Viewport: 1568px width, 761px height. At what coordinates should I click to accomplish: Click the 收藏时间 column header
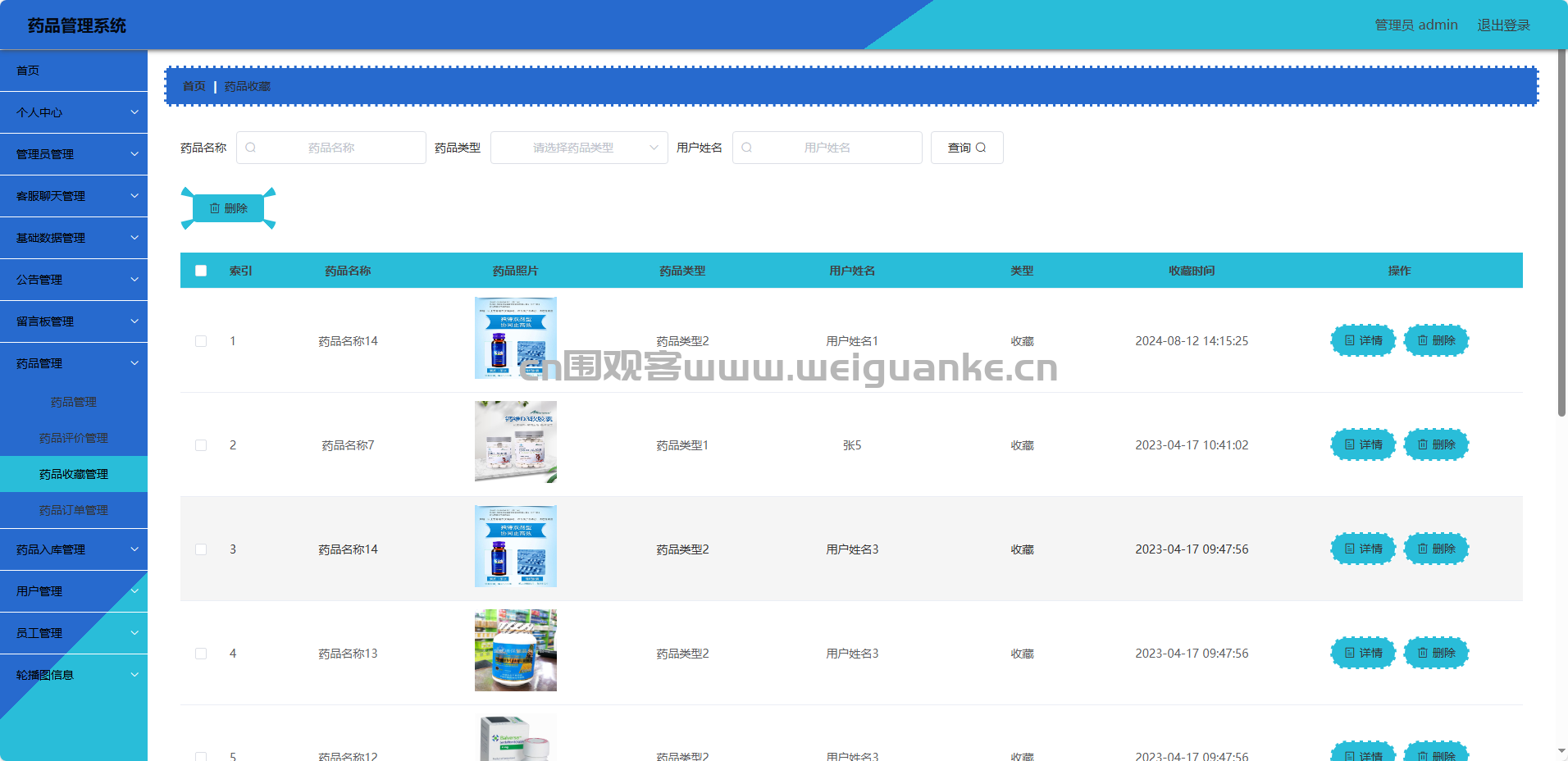[x=1192, y=271]
